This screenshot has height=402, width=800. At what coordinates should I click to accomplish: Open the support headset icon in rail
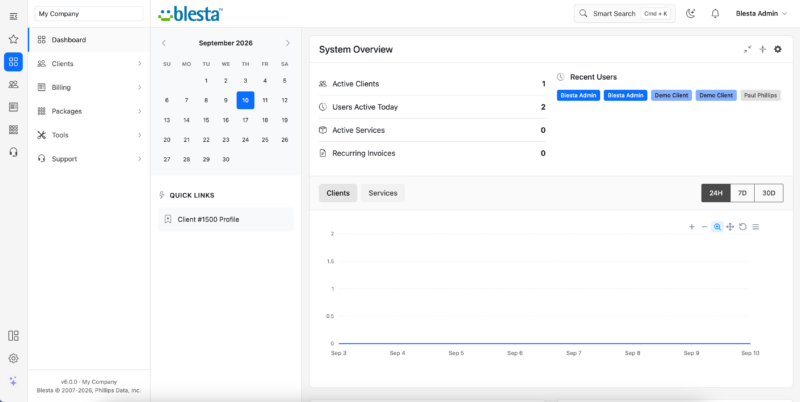tap(13, 152)
